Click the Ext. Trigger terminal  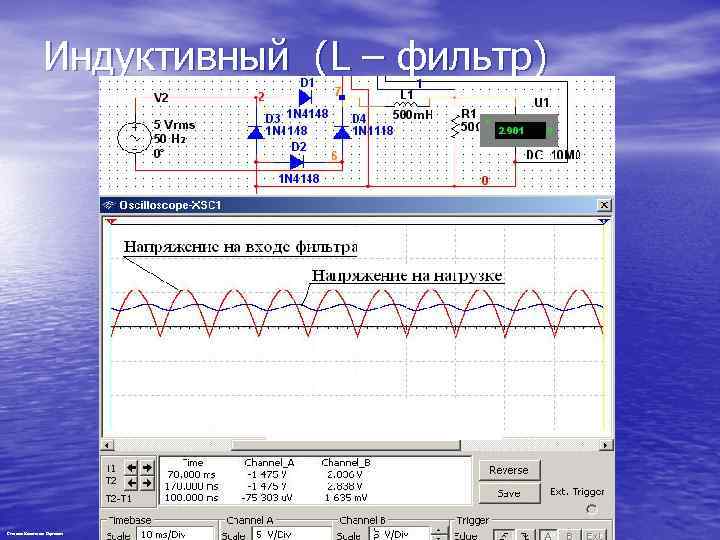point(591,508)
